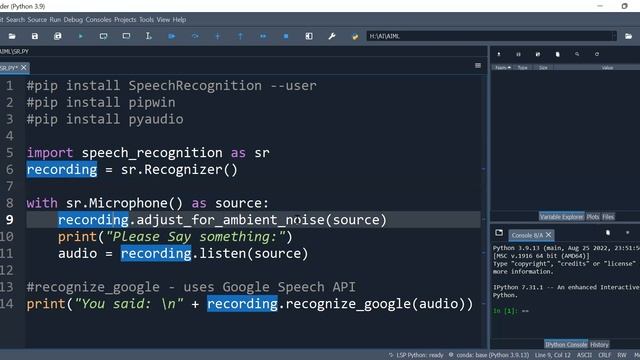Click CRLF line ending status
640x360 pixels.
[x=604, y=355]
